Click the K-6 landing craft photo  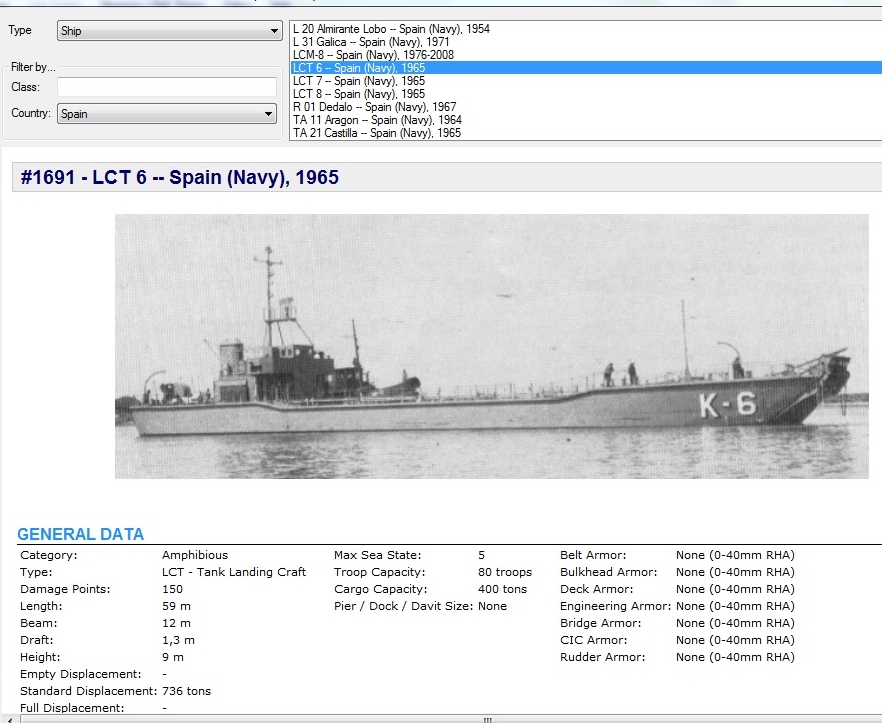pyautogui.click(x=491, y=346)
